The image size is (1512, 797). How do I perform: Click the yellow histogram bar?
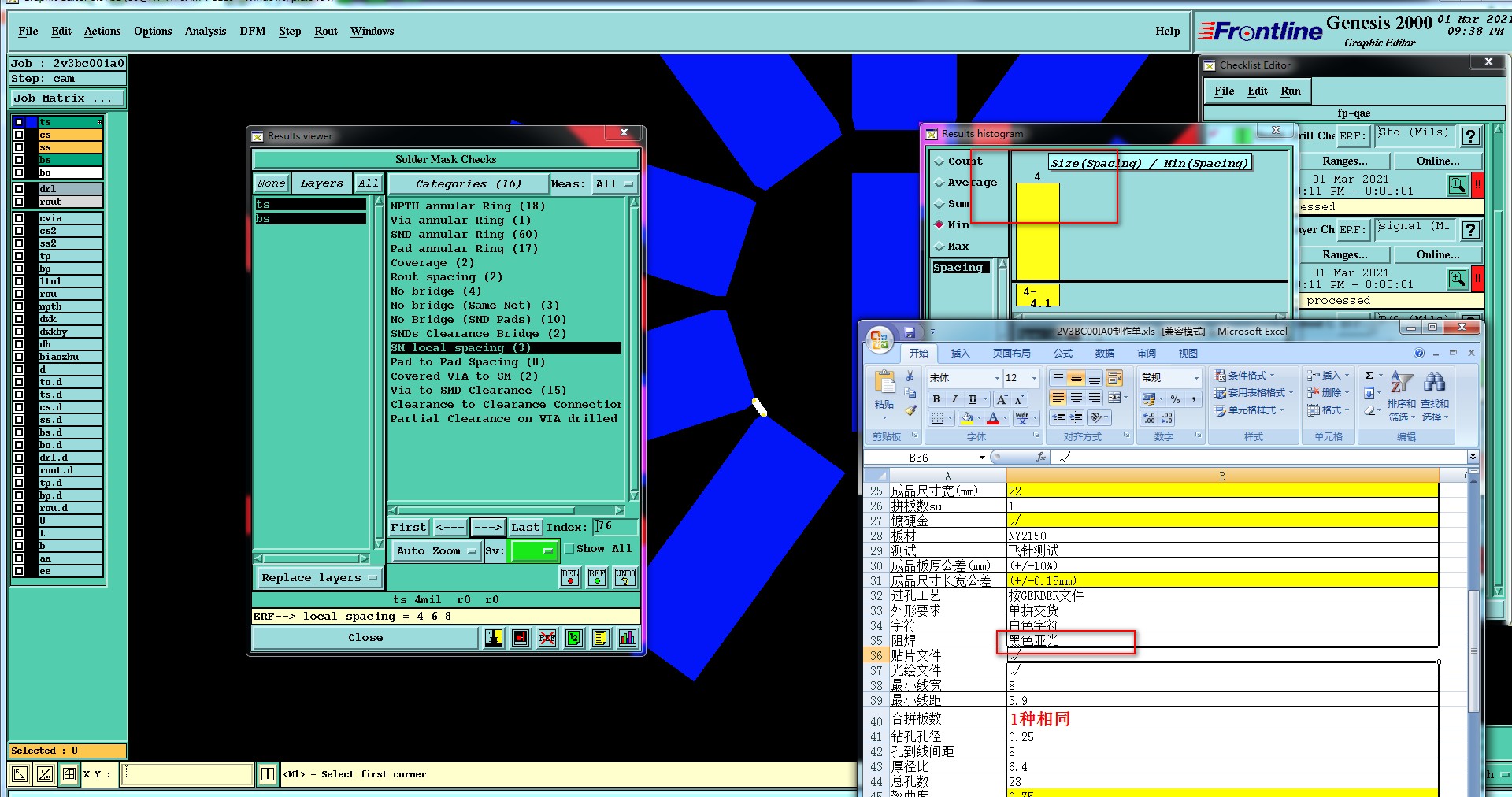click(x=1037, y=231)
